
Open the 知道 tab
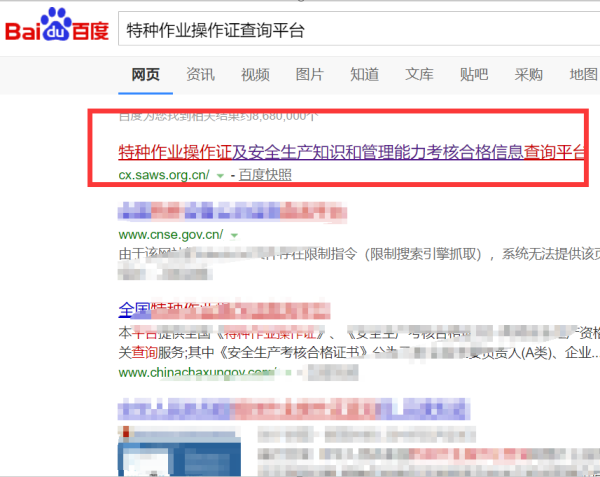point(364,74)
